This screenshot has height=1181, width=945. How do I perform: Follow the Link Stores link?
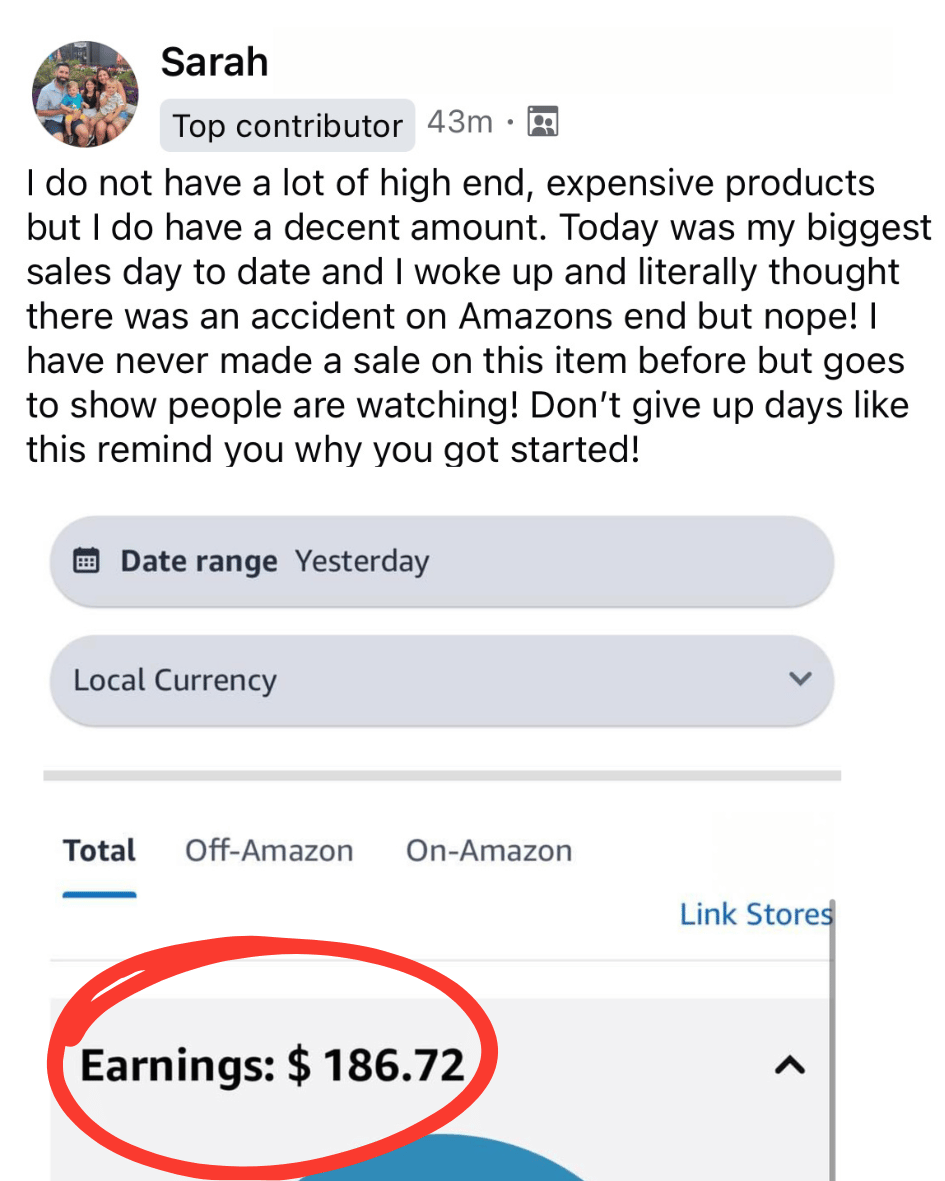[x=754, y=914]
